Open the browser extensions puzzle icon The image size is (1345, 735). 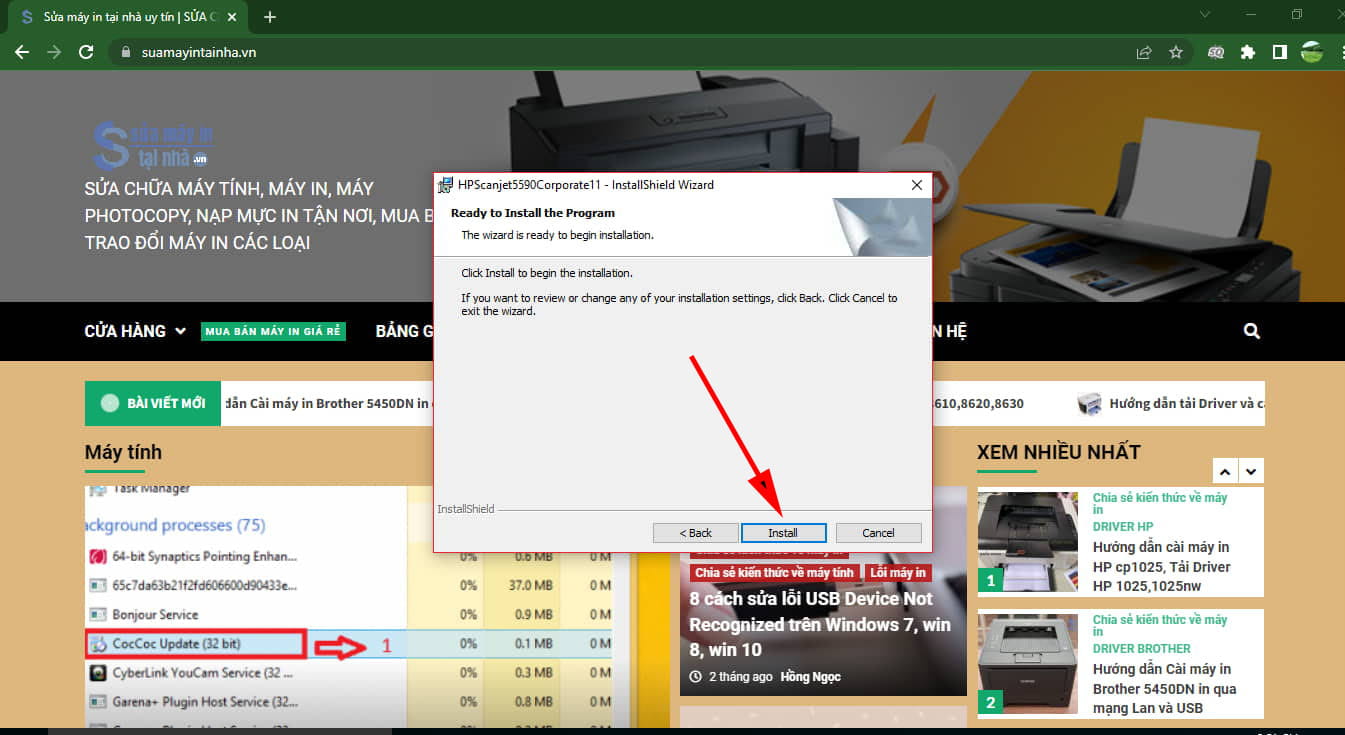pyautogui.click(x=1247, y=52)
